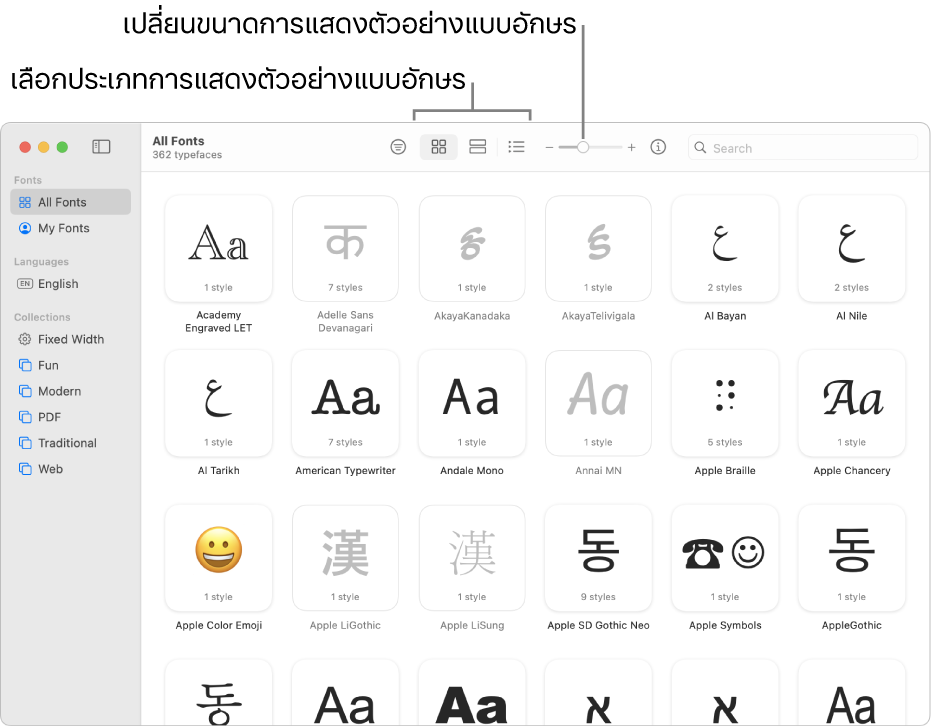Viewport: 934px width, 726px height.
Task: Click the Web collection stack icon
Action: pos(24,469)
